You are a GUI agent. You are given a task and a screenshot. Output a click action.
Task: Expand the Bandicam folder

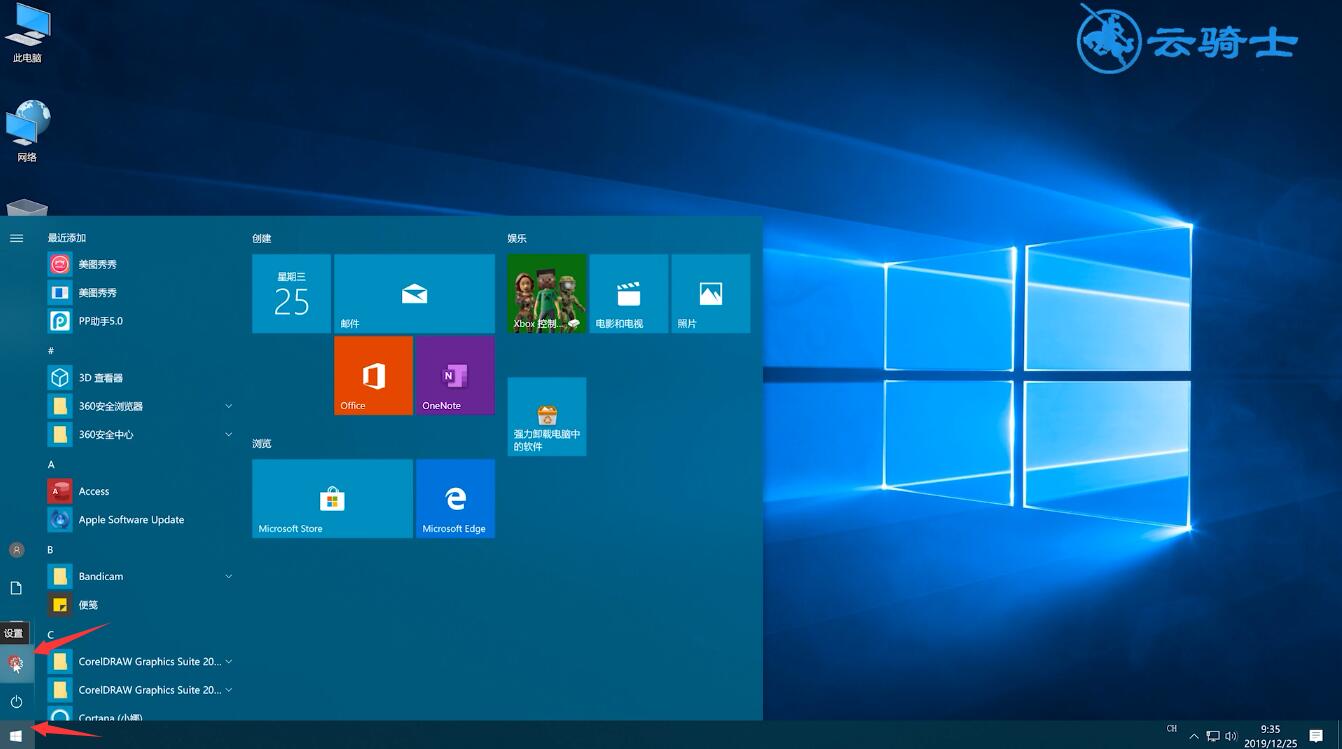[x=140, y=576]
